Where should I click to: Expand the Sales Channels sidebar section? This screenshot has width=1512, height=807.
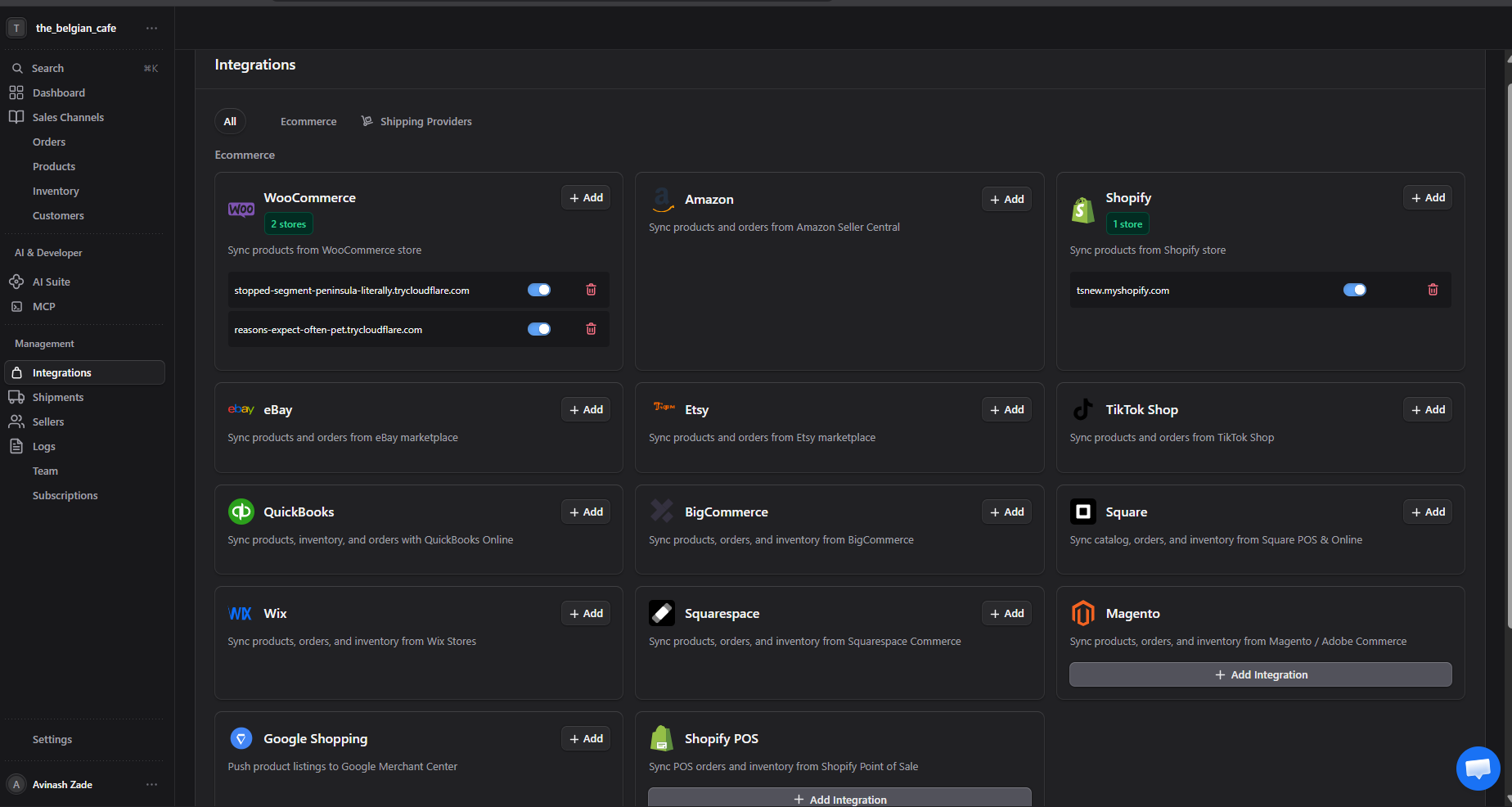68,117
